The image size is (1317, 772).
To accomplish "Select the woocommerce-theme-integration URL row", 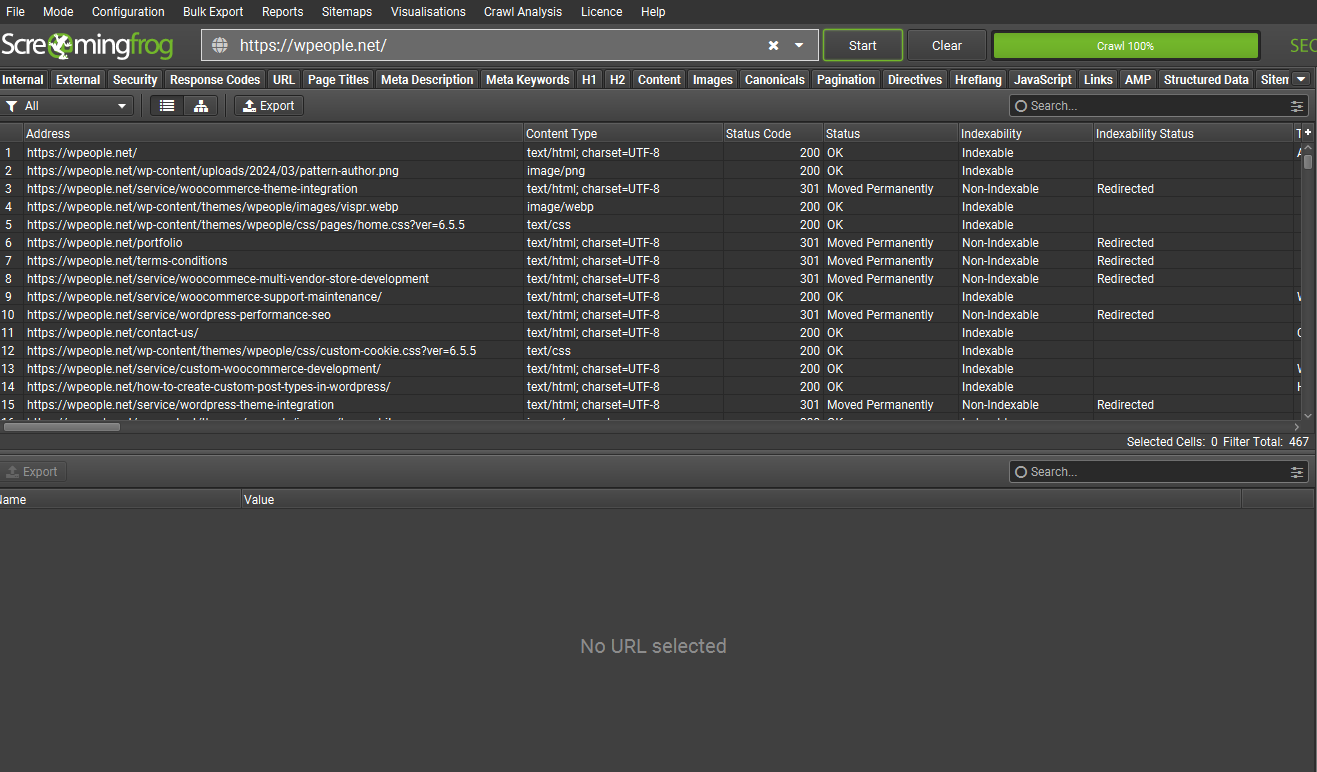I will 650,189.
